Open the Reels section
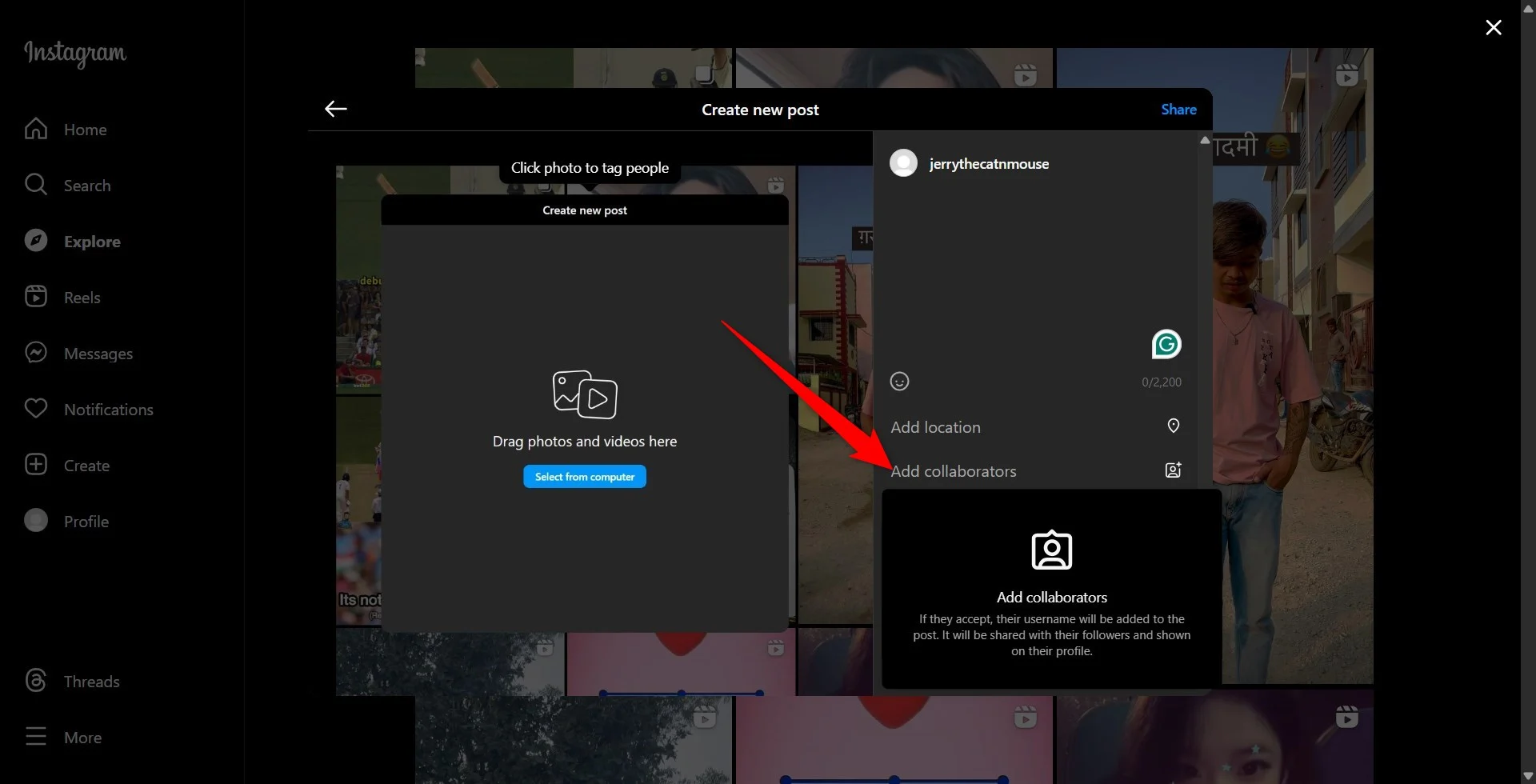This screenshot has width=1536, height=784. (x=62, y=298)
